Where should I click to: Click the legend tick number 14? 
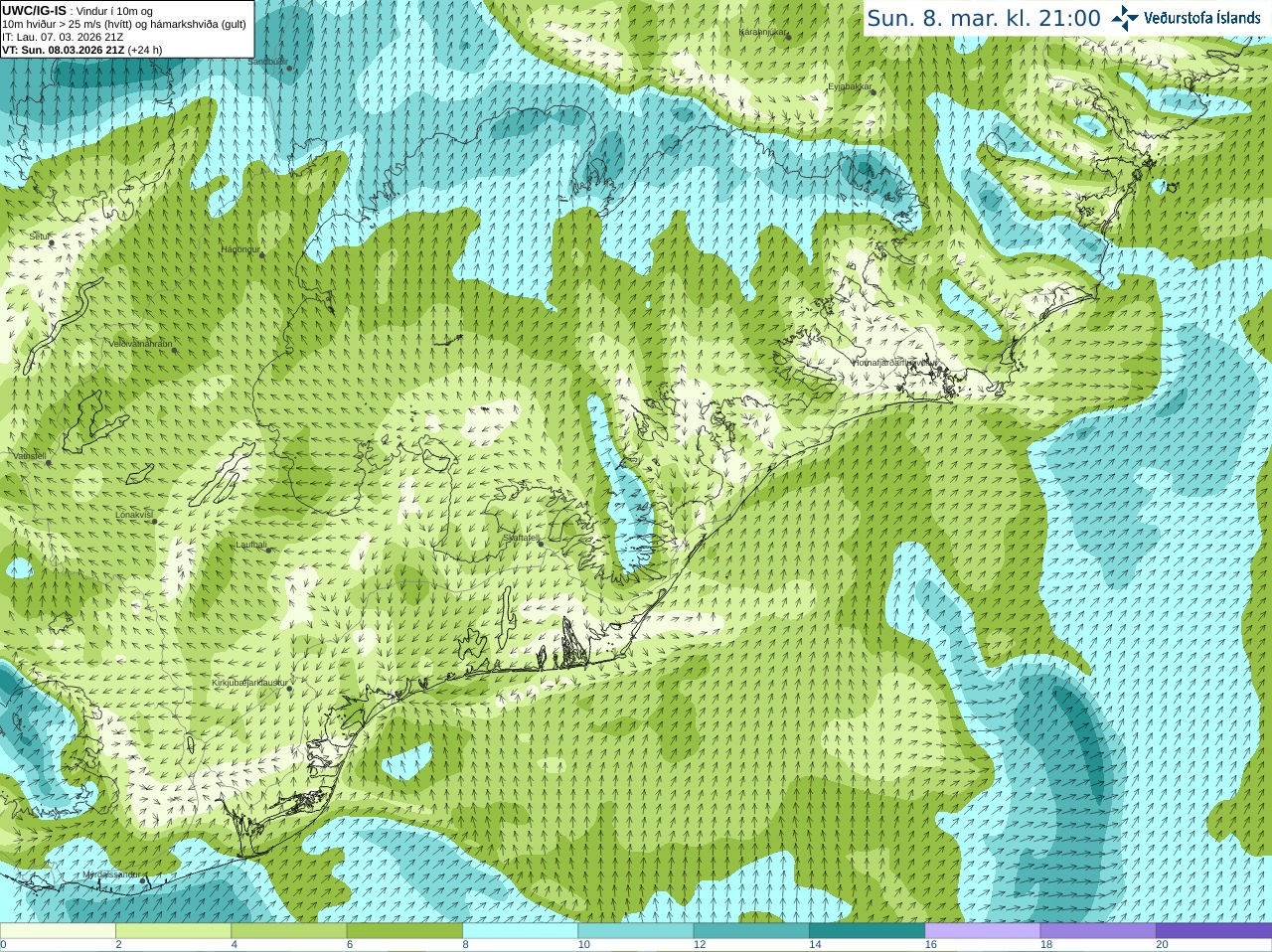[x=815, y=945]
